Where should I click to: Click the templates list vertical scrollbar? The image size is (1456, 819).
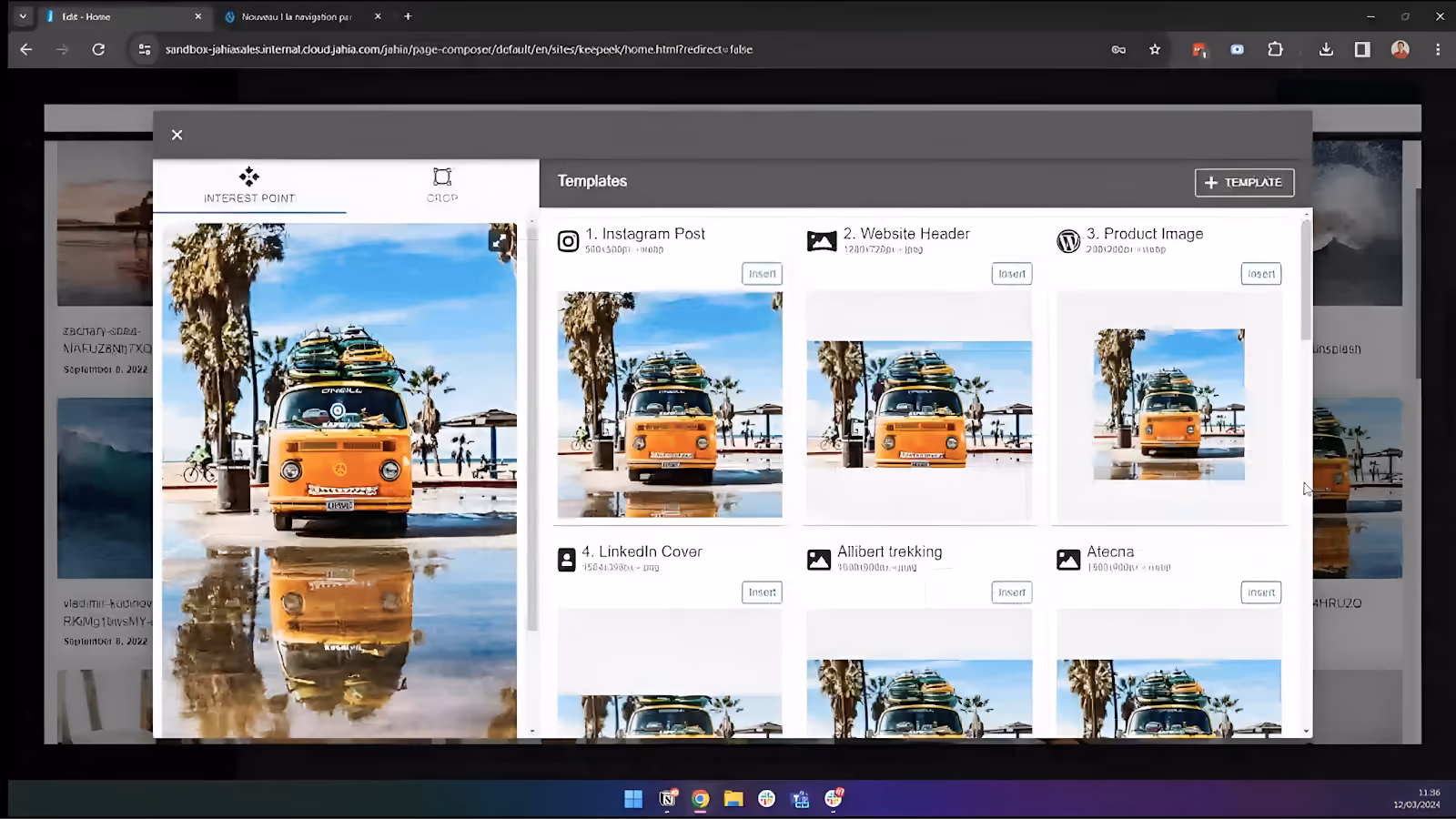pos(1306,280)
